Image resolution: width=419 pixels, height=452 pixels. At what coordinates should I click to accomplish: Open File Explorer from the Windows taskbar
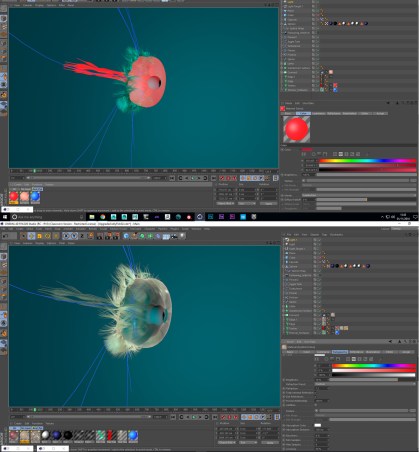pos(92,217)
